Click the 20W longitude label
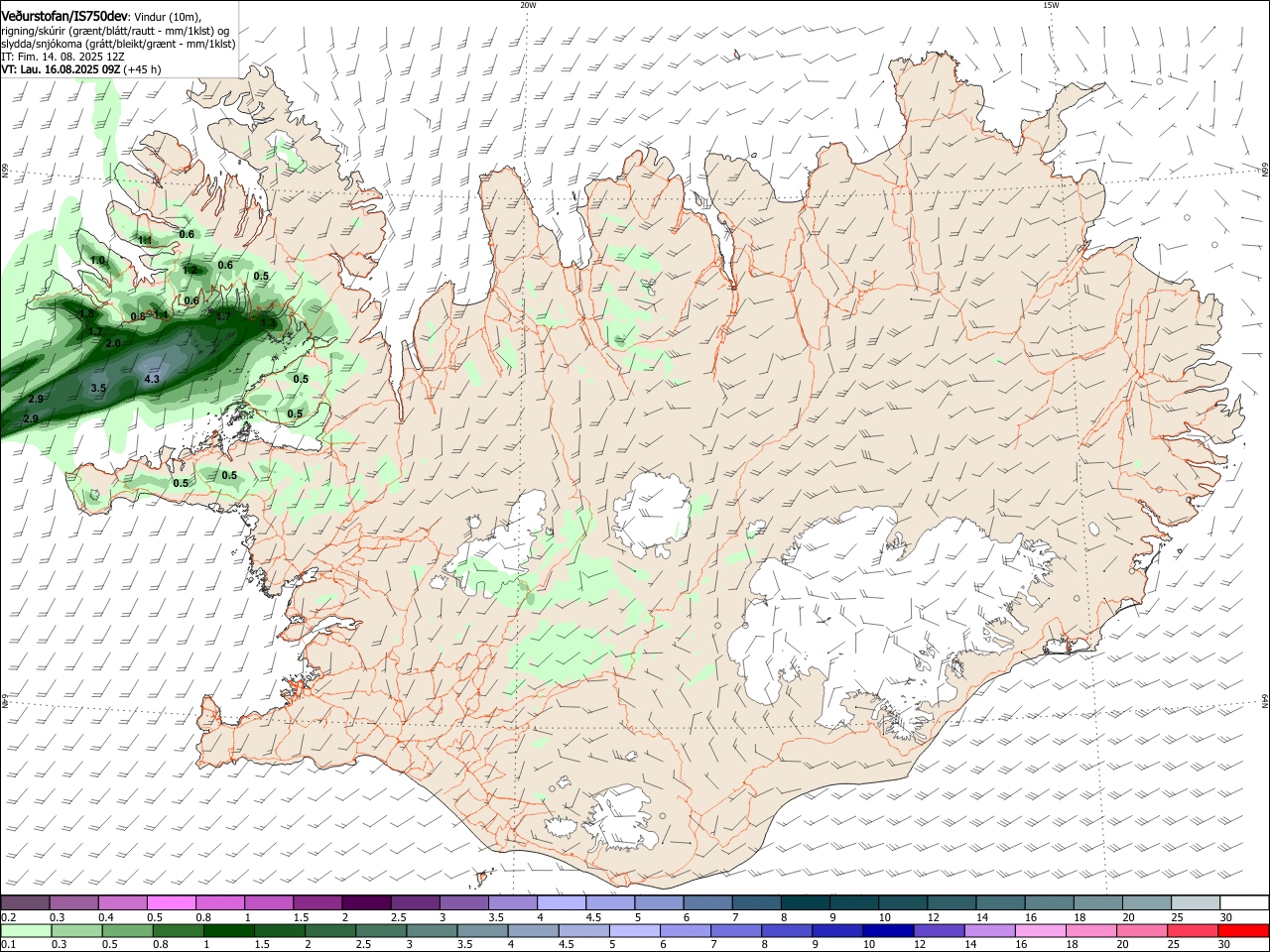The height and width of the screenshot is (952, 1270). point(528,5)
